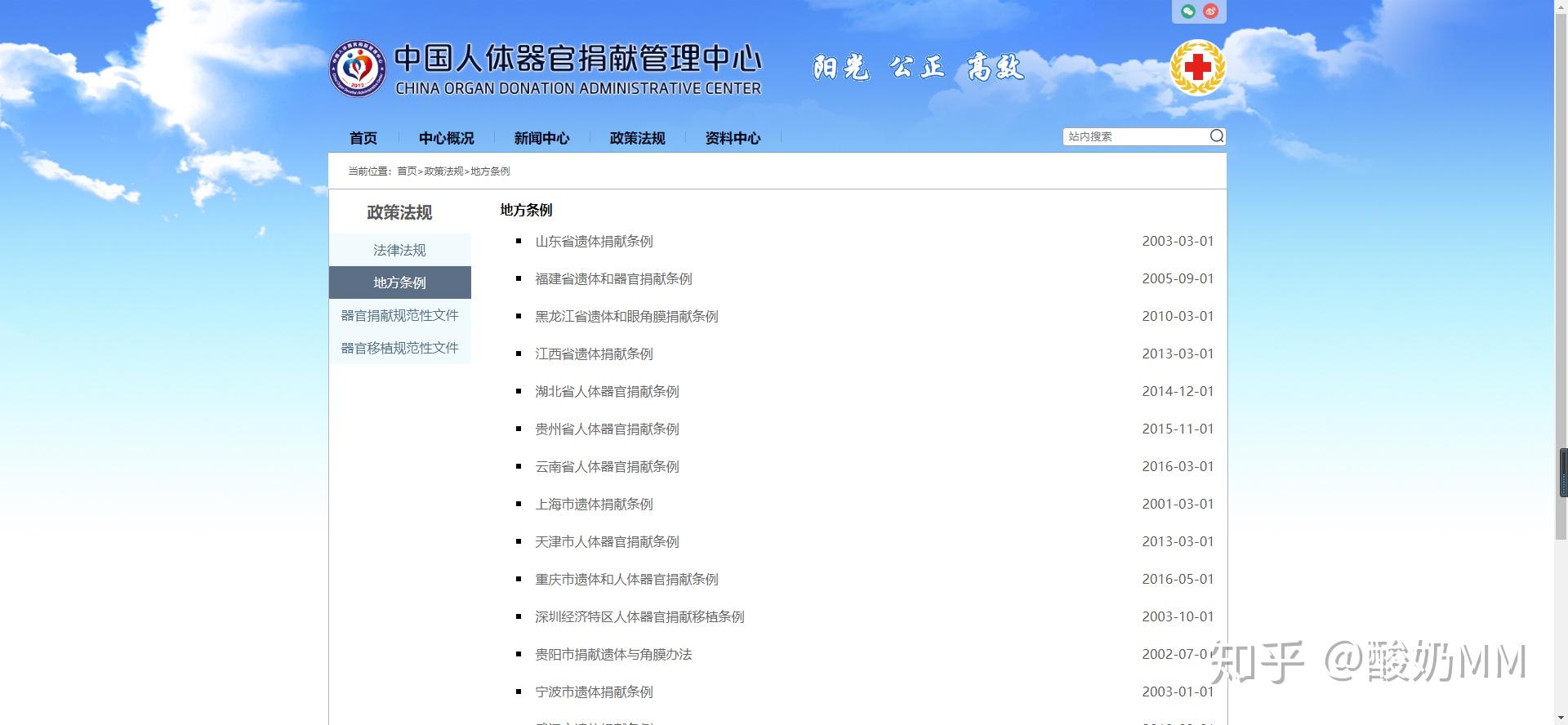The width and height of the screenshot is (1568, 725).
Task: Click the organ donation center round logo
Action: 357,69
